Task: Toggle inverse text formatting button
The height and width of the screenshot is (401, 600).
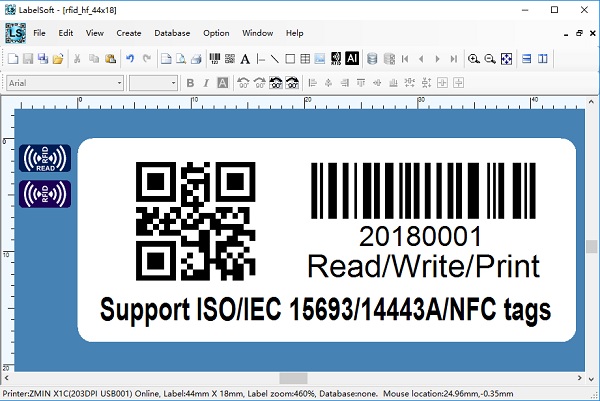Action: (222, 83)
